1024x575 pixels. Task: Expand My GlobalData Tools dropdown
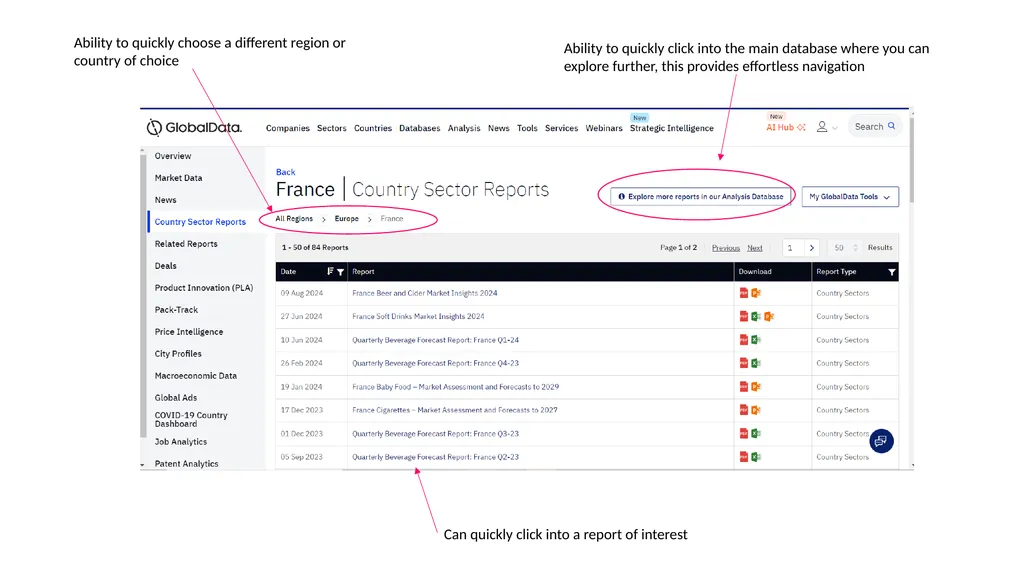[850, 197]
